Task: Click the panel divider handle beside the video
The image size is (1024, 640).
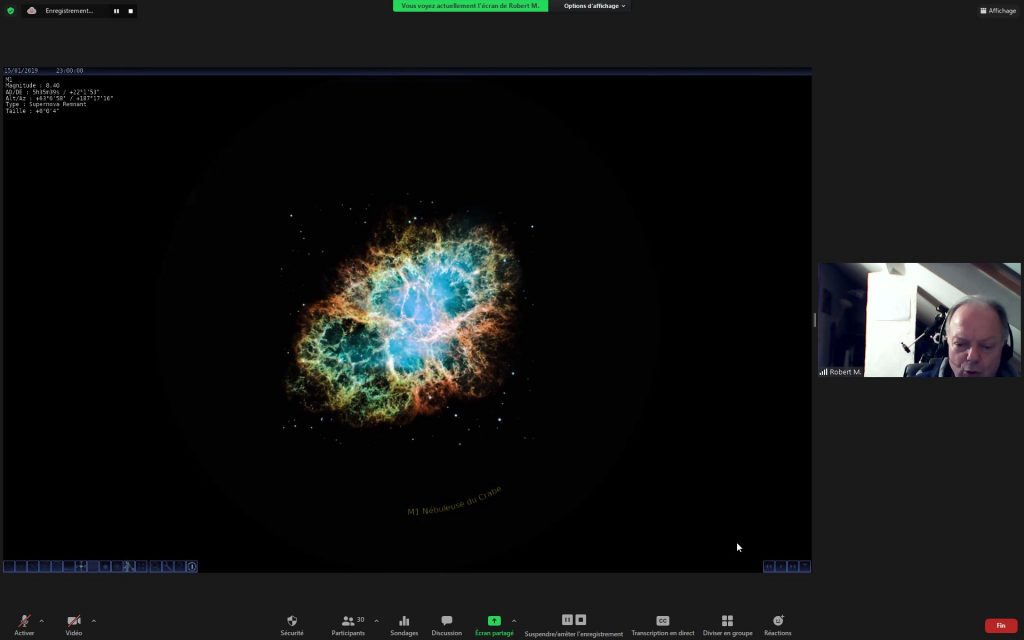Action: [x=814, y=320]
